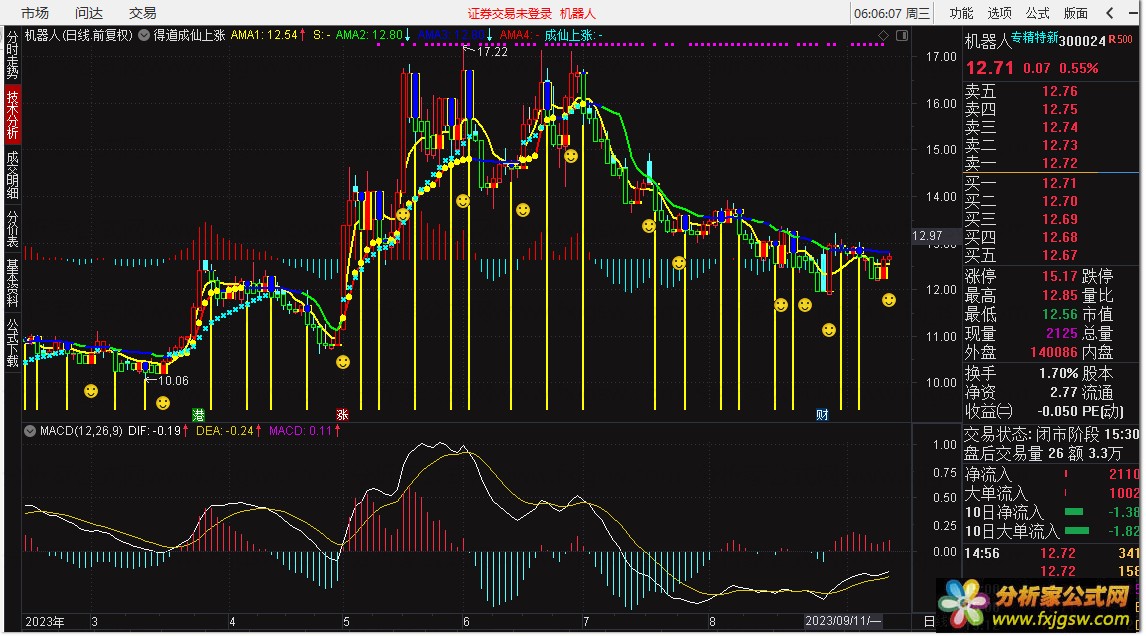Click the 财 info marker on chart

click(x=822, y=414)
